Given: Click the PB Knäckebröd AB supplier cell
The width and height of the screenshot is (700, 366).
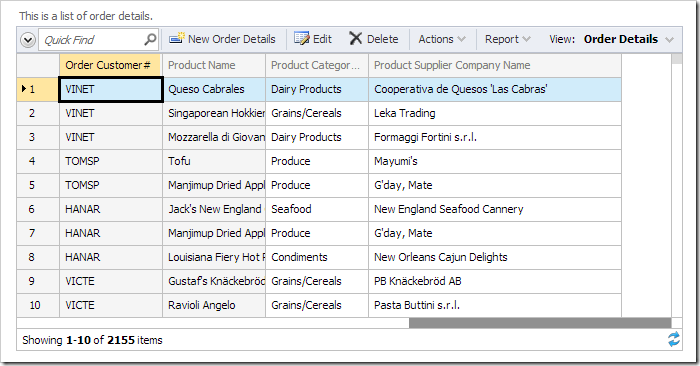Looking at the screenshot, I should 495,281.
